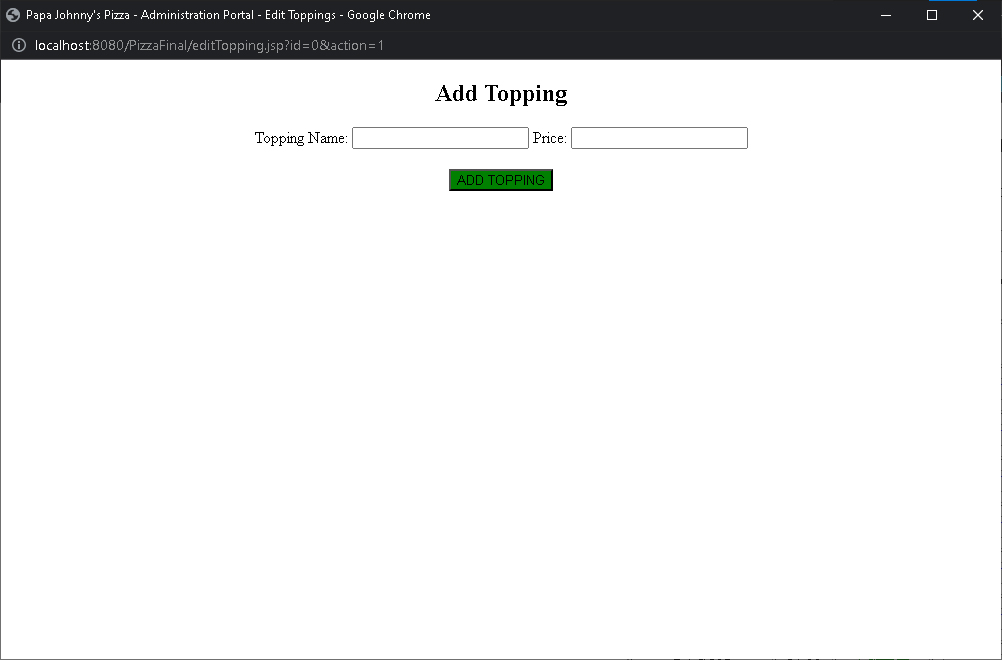
Task: Click the localhost host name in the URL
Action: pos(62,46)
